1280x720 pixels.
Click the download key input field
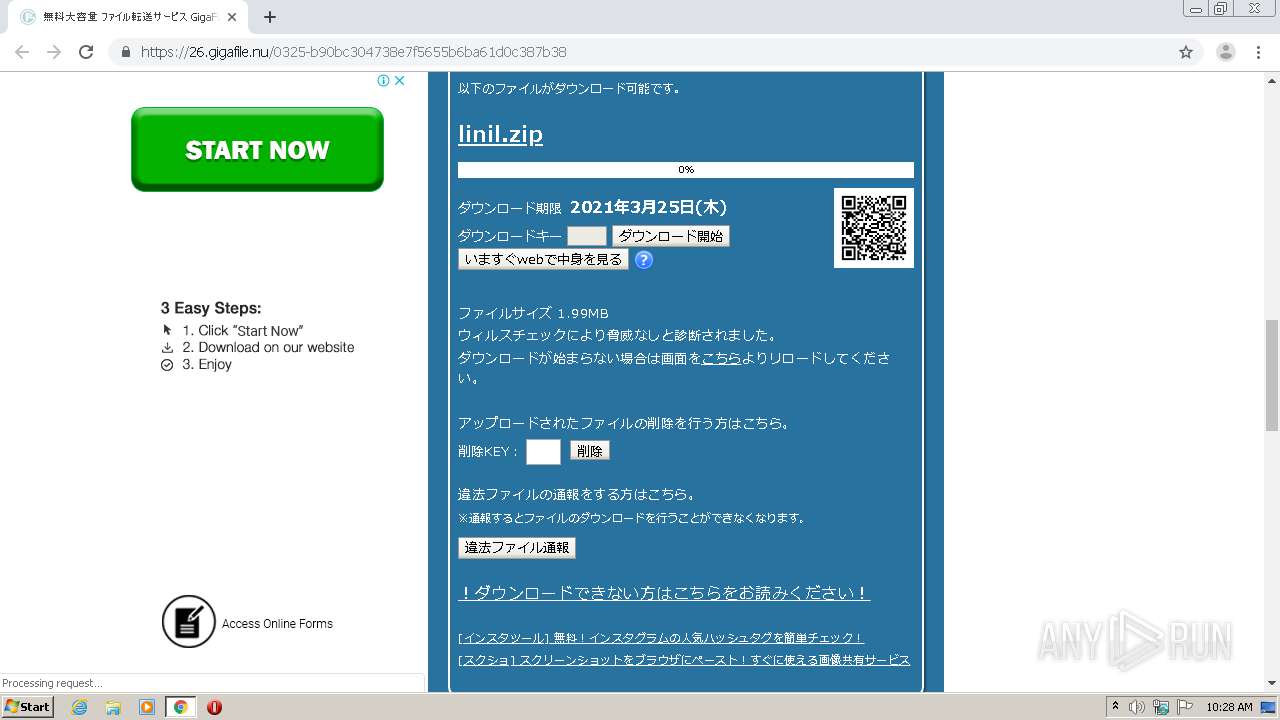587,236
